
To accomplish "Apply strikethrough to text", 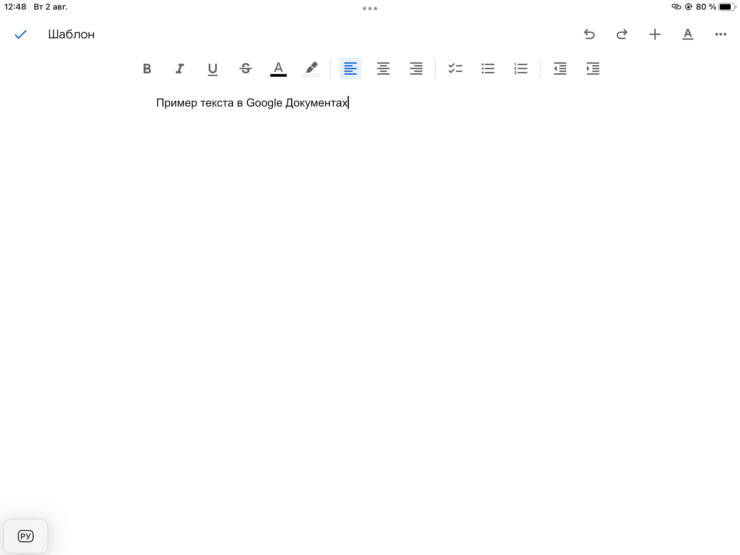I will [245, 69].
